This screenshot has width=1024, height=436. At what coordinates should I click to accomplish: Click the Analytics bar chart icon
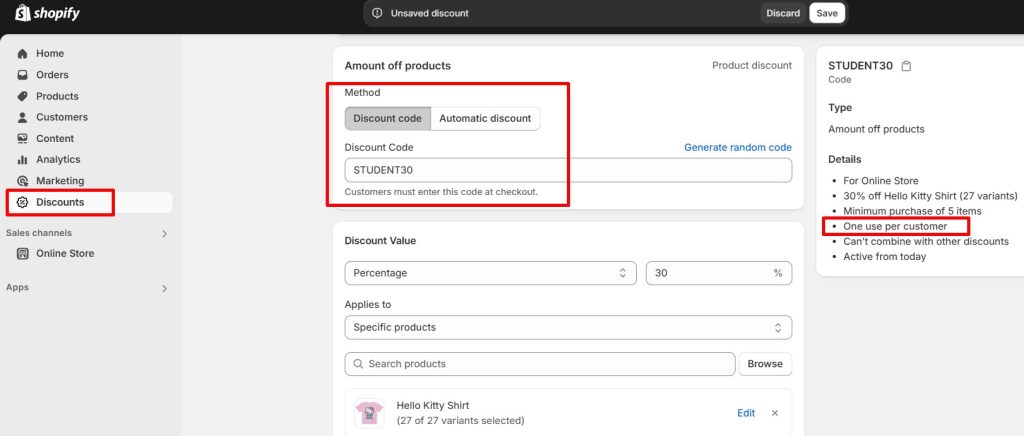click(22, 159)
